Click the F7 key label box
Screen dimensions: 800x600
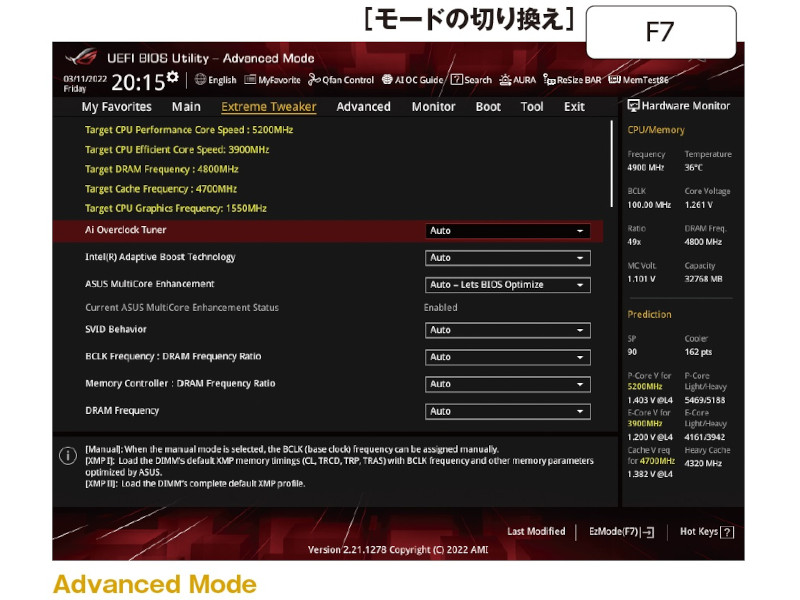(661, 32)
